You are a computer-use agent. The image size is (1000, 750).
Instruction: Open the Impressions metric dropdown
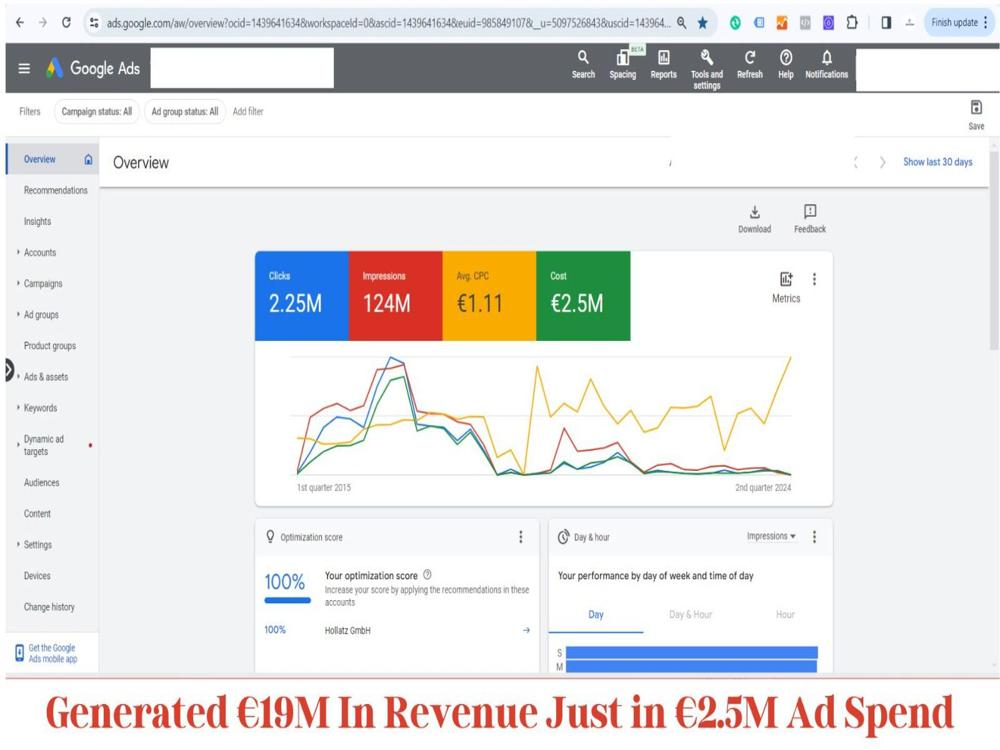pyautogui.click(x=771, y=536)
